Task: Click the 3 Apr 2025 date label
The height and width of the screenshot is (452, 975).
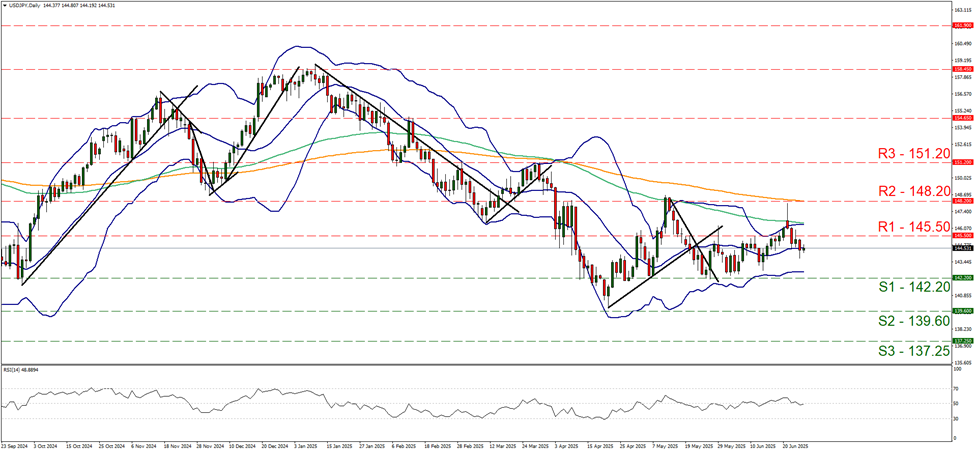Action: (x=565, y=446)
